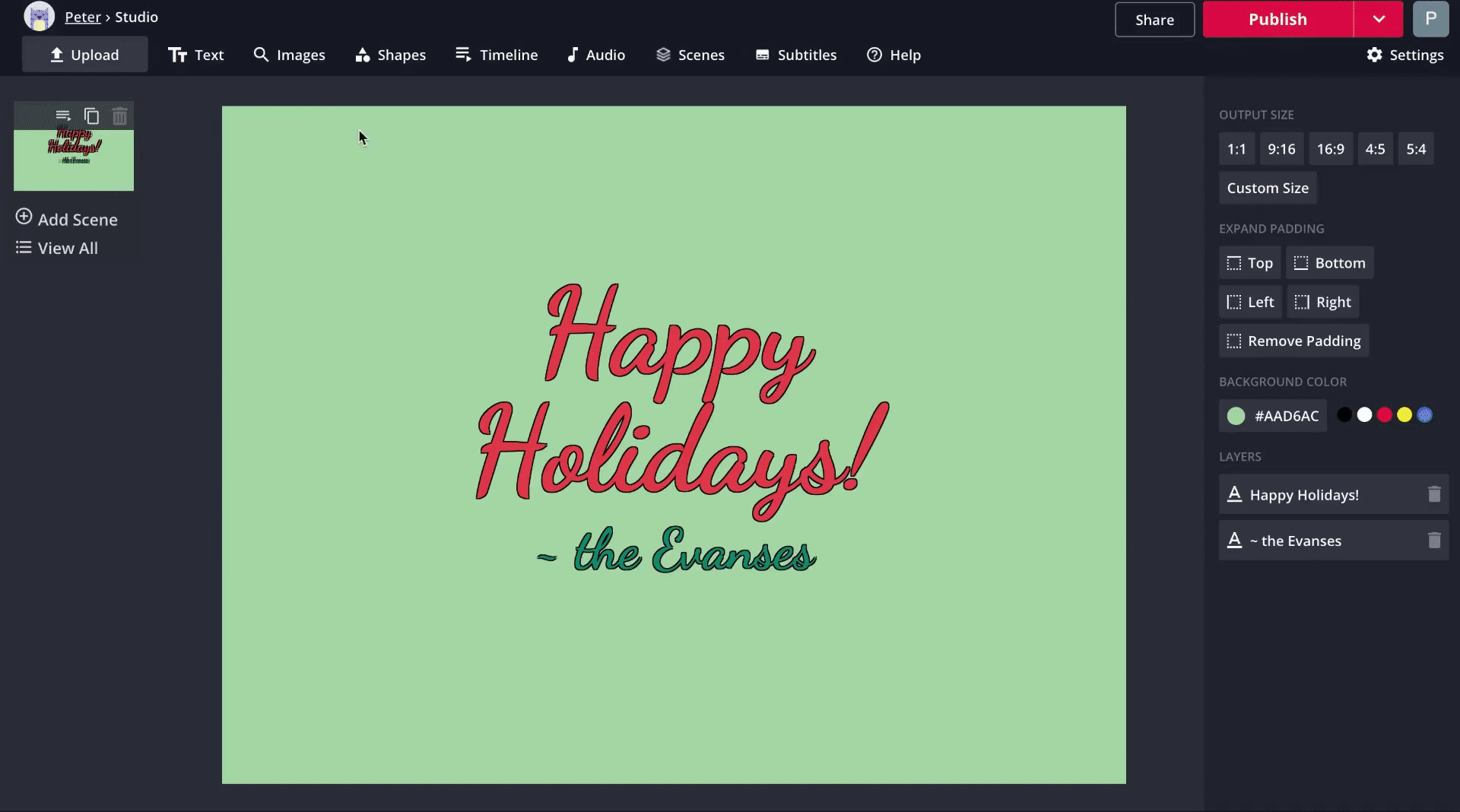The image size is (1460, 812).
Task: Open the Settings gear
Action: tap(1404, 55)
